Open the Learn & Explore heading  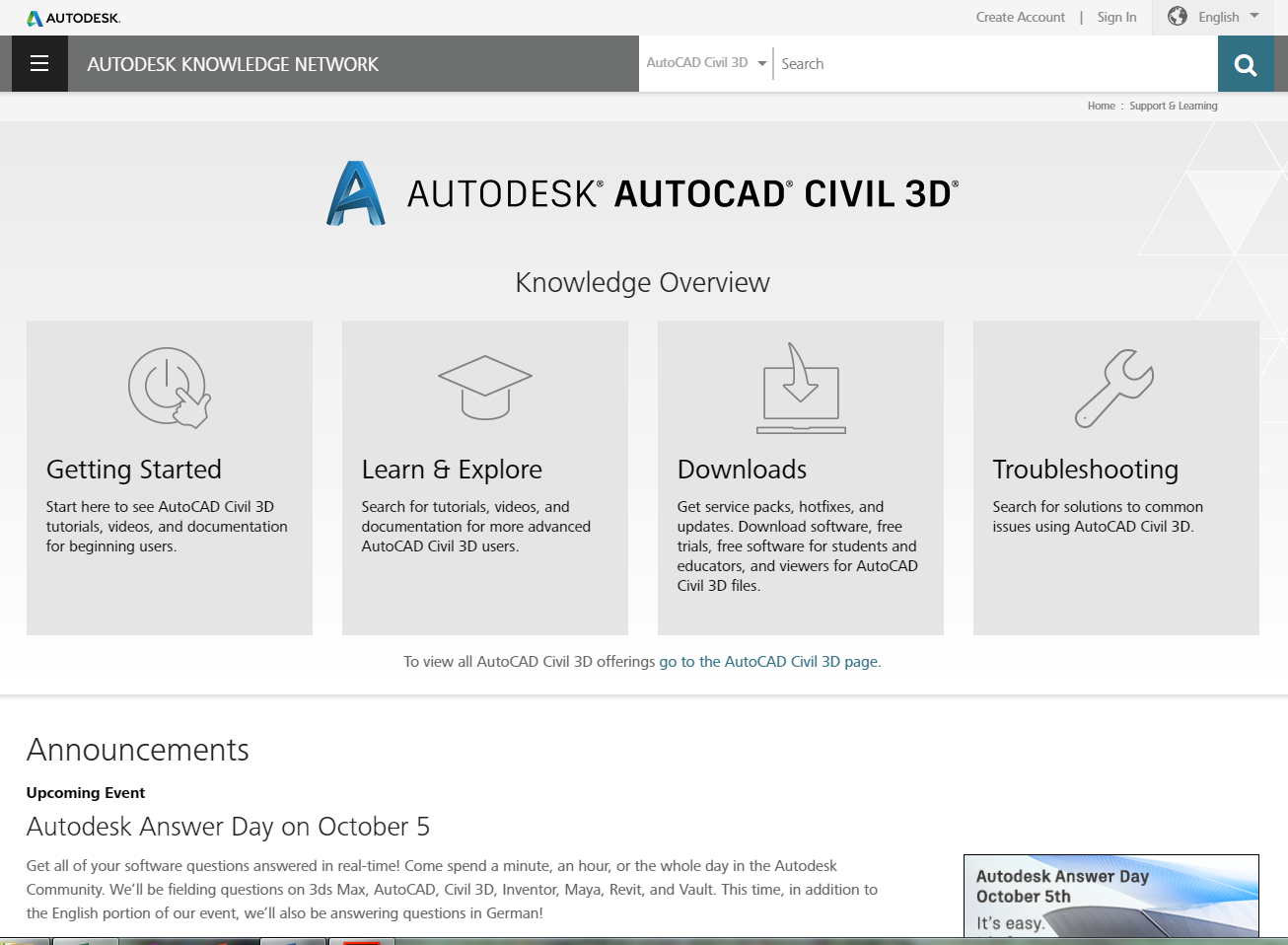(x=452, y=470)
